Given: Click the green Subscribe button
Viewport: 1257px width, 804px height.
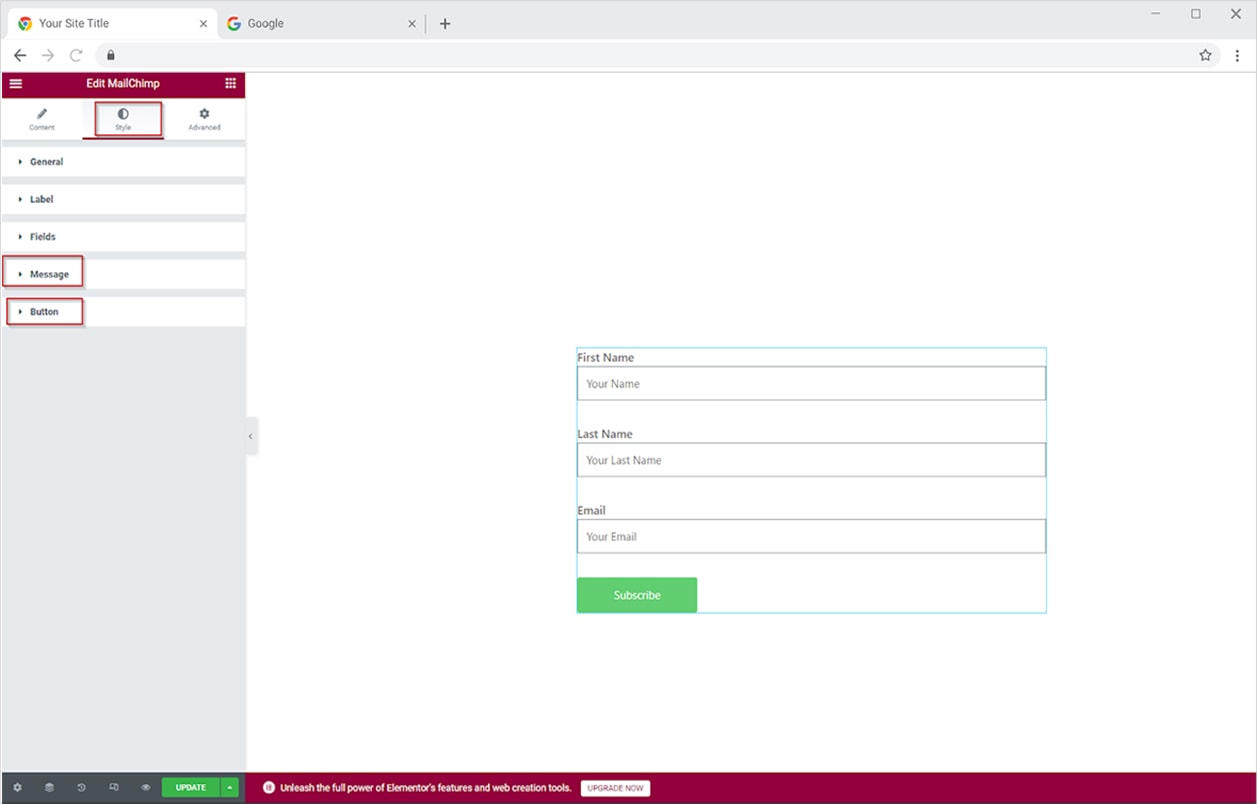Looking at the screenshot, I should [637, 595].
